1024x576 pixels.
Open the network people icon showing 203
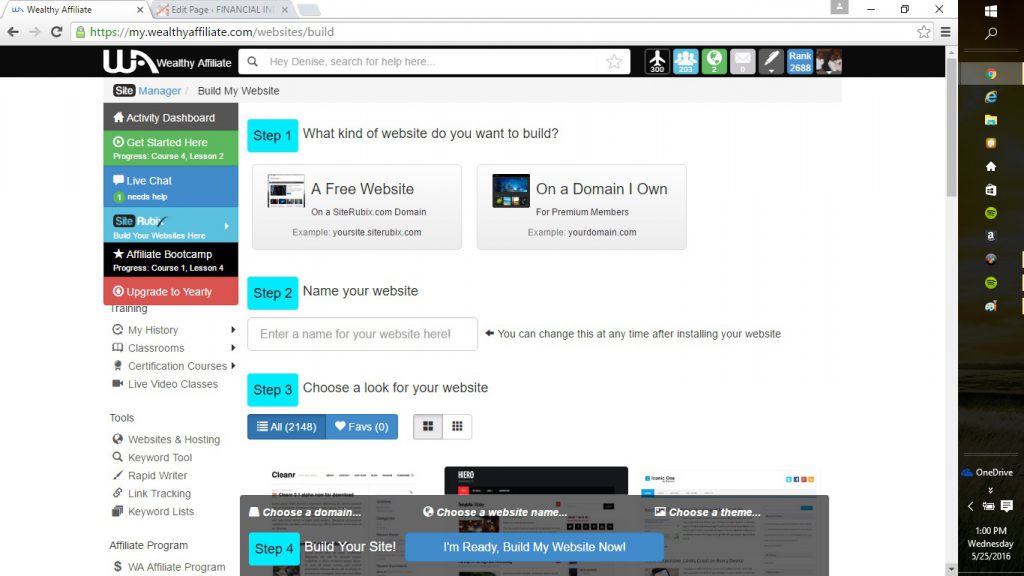pyautogui.click(x=686, y=61)
